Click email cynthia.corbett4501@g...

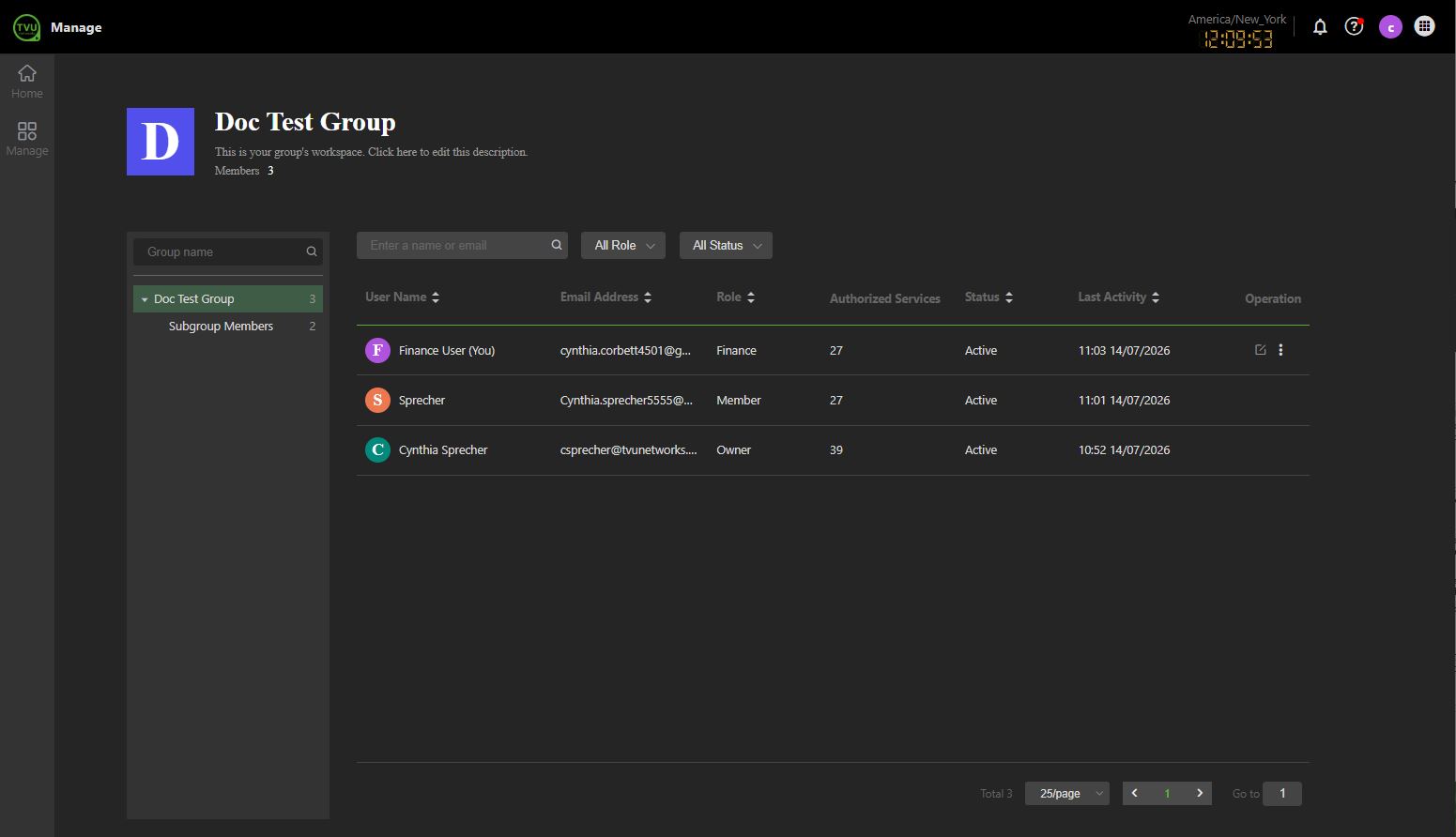click(x=625, y=350)
